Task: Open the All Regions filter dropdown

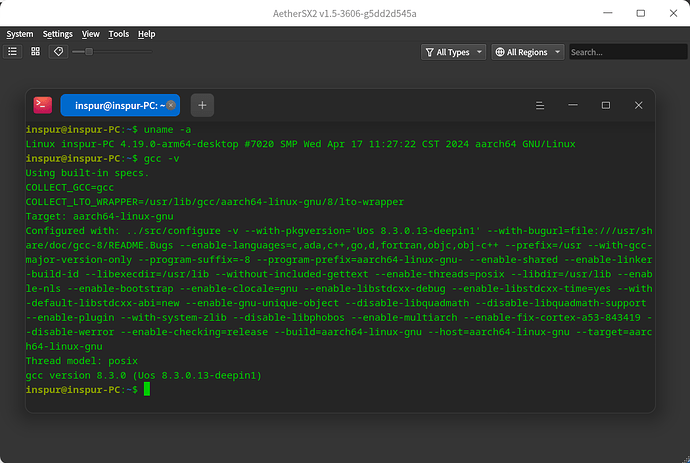Action: [527, 52]
